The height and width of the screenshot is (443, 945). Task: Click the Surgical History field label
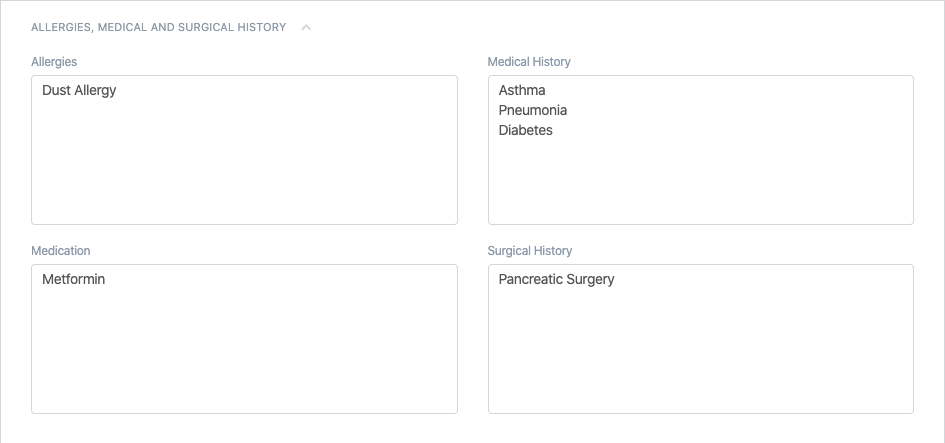click(x=530, y=251)
